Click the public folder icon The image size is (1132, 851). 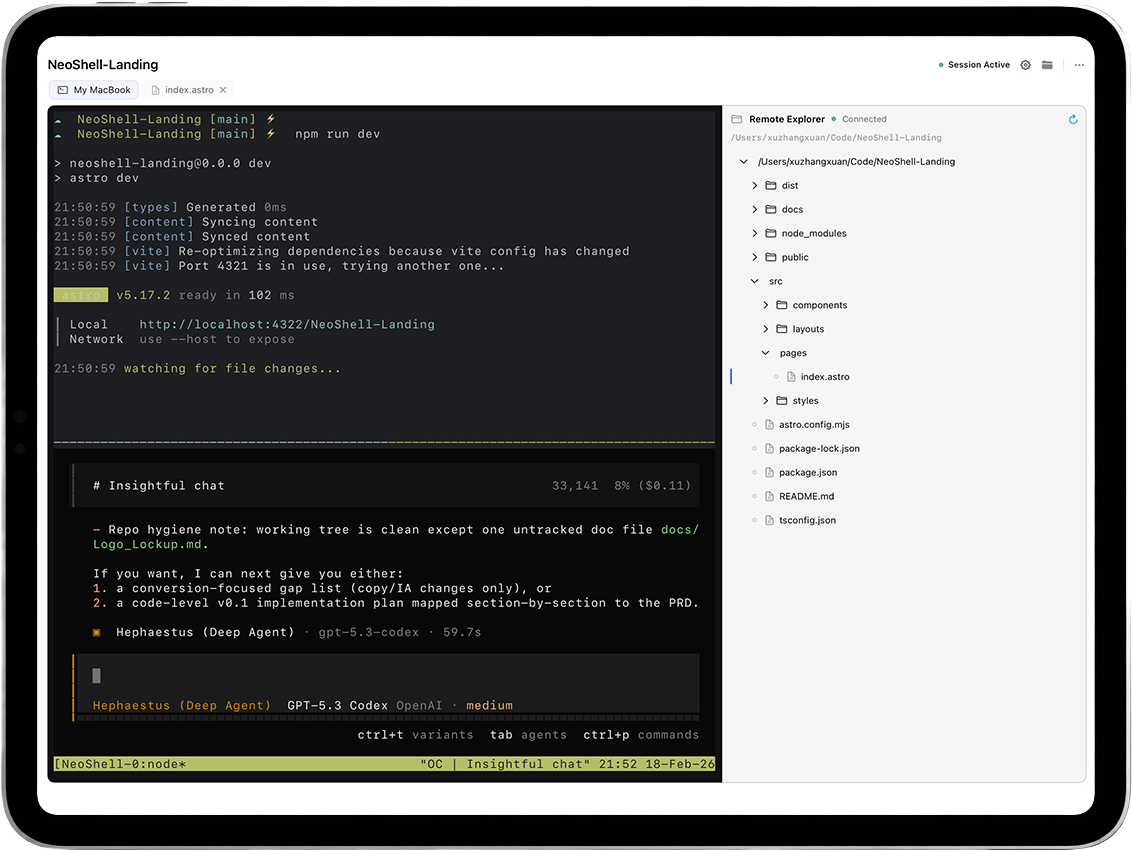(x=769, y=257)
